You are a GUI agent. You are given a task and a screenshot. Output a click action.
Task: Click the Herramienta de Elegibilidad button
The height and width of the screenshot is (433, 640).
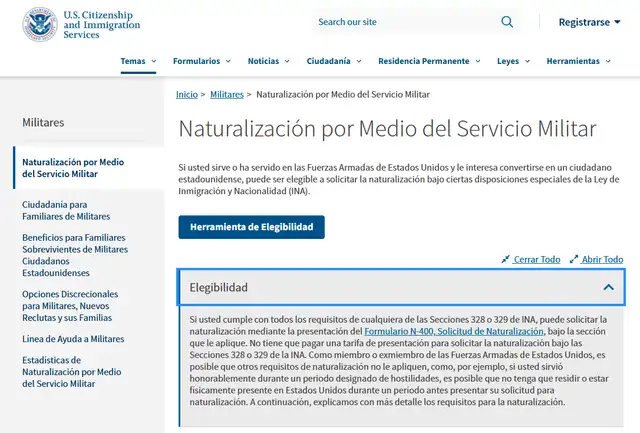pyautogui.click(x=251, y=227)
